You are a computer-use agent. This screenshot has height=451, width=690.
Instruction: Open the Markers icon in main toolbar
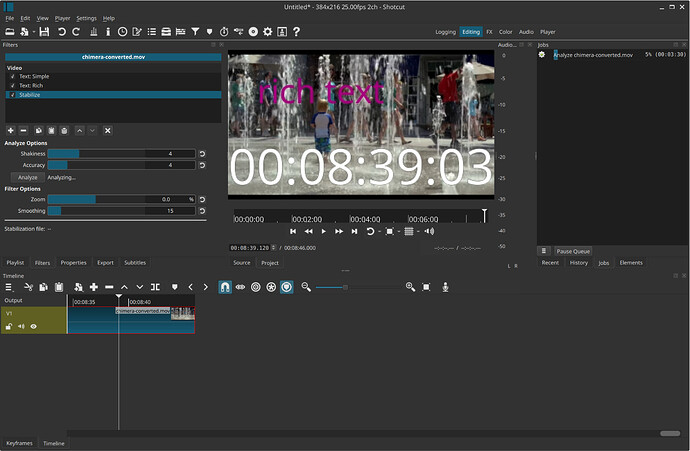tap(209, 32)
